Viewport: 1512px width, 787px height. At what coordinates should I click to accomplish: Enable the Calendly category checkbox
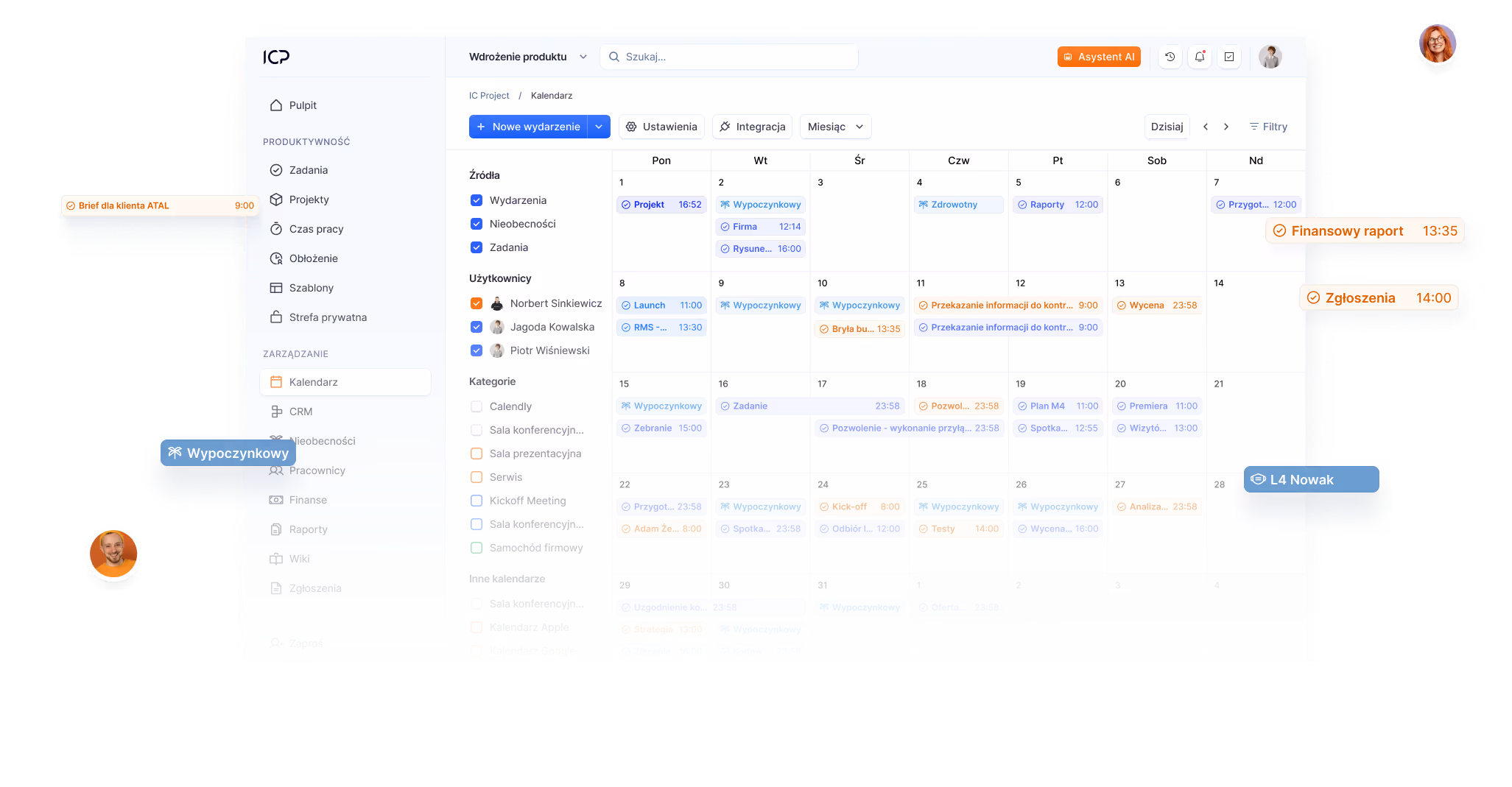(x=477, y=406)
